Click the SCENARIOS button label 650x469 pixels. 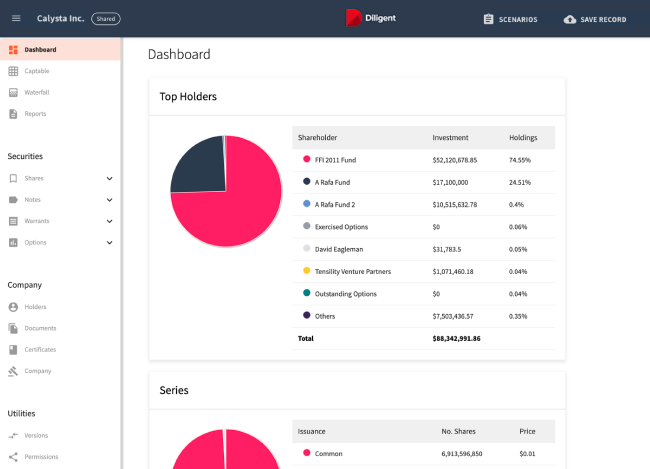(518, 19)
